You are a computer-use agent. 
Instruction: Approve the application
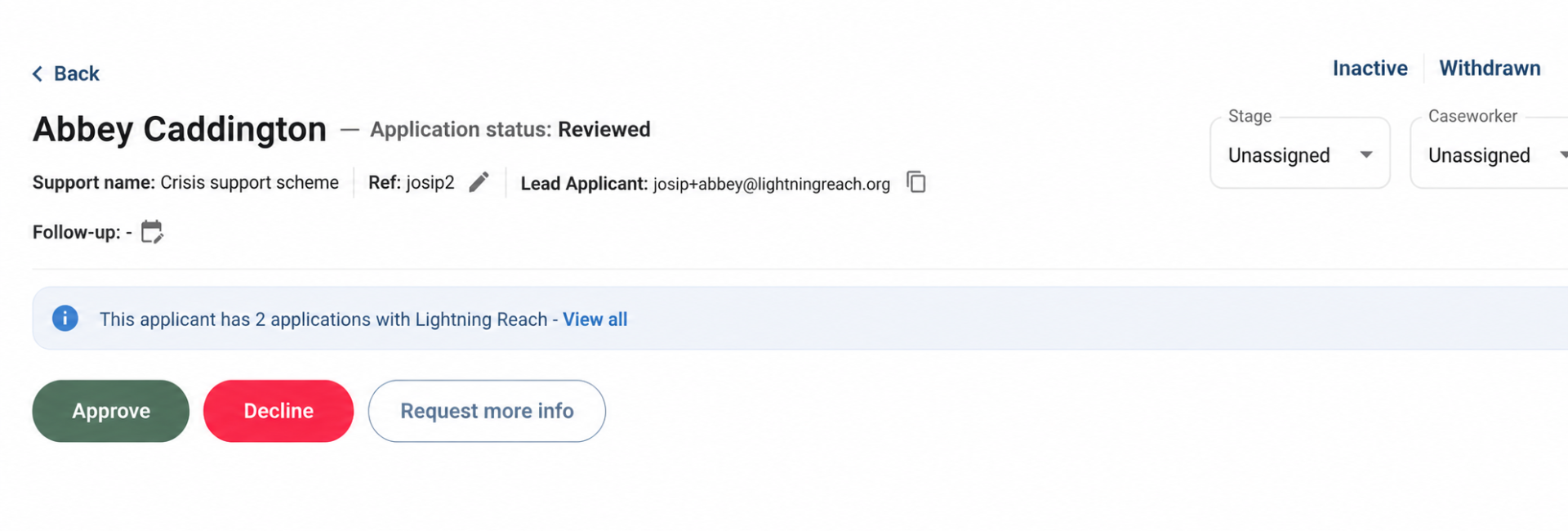click(111, 411)
